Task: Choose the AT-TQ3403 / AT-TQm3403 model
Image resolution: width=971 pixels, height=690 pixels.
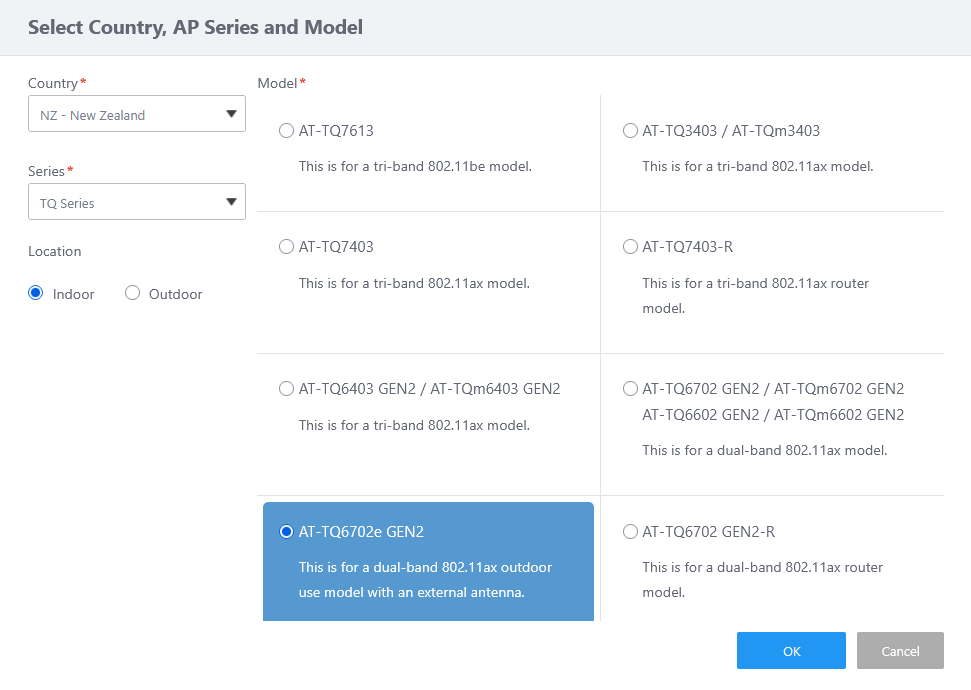Action: 630,131
